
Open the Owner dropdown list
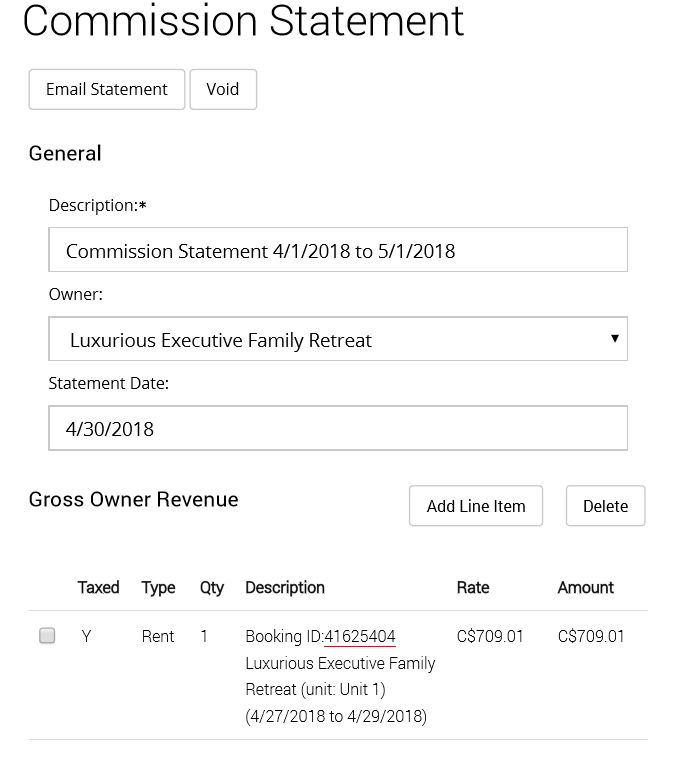pos(338,340)
